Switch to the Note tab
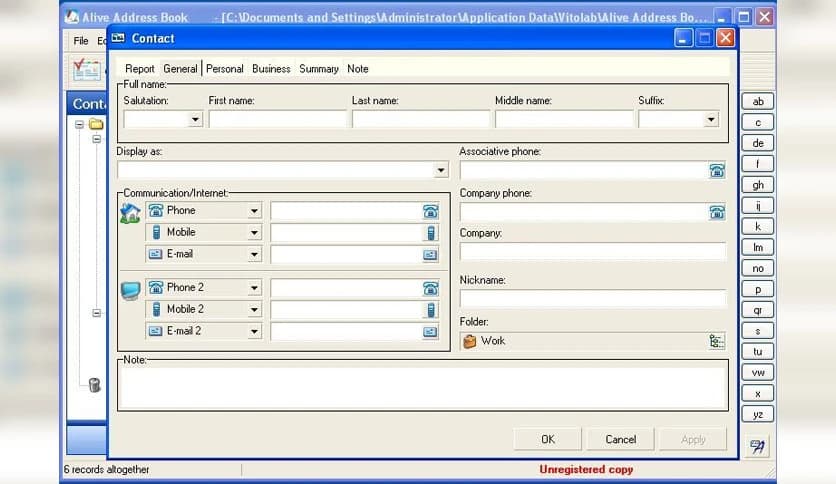Image resolution: width=836 pixels, height=484 pixels. point(358,69)
